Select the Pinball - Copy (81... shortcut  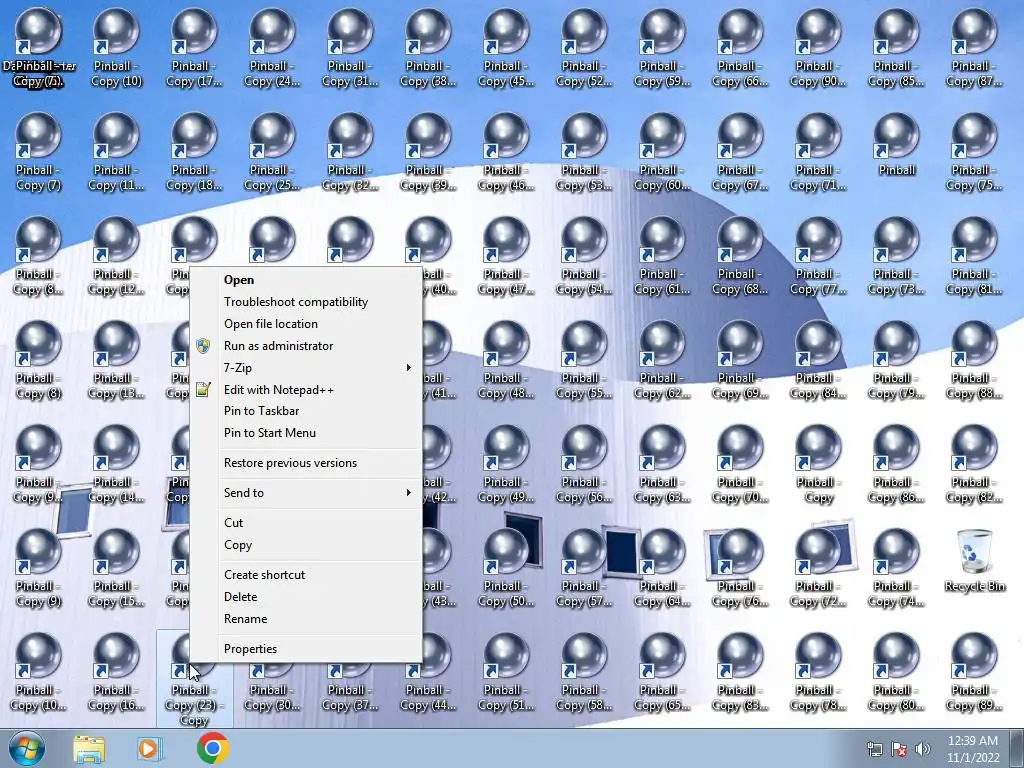click(974, 257)
